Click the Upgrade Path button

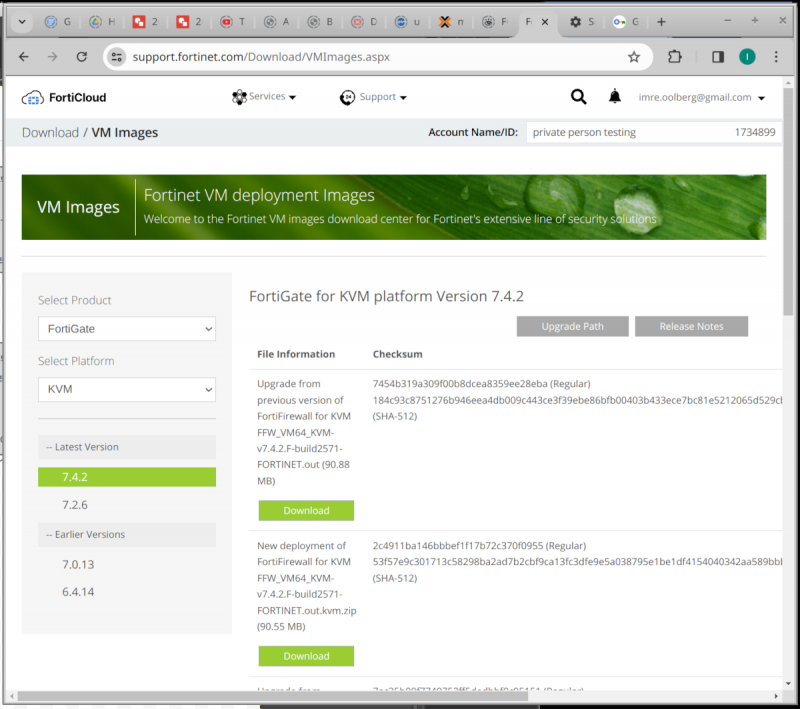pos(572,326)
